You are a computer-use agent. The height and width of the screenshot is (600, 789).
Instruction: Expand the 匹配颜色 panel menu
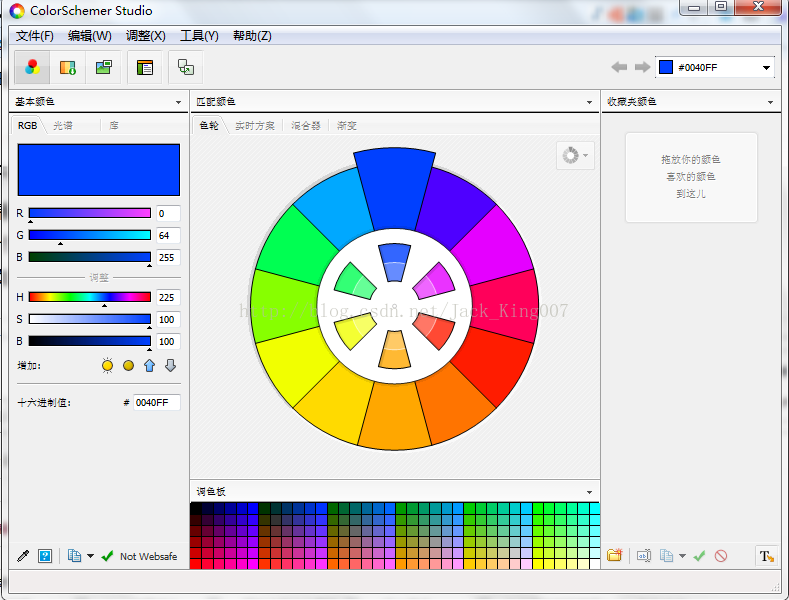pos(589,102)
